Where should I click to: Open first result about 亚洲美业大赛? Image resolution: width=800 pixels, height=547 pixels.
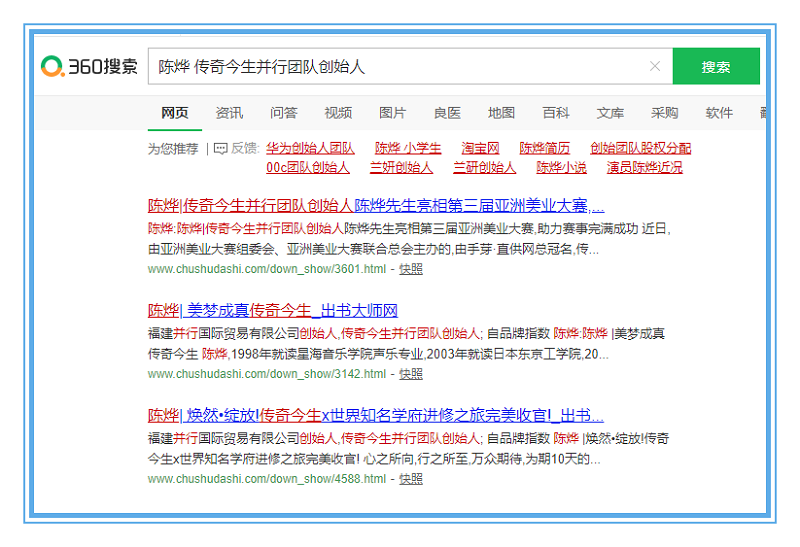coord(375,206)
